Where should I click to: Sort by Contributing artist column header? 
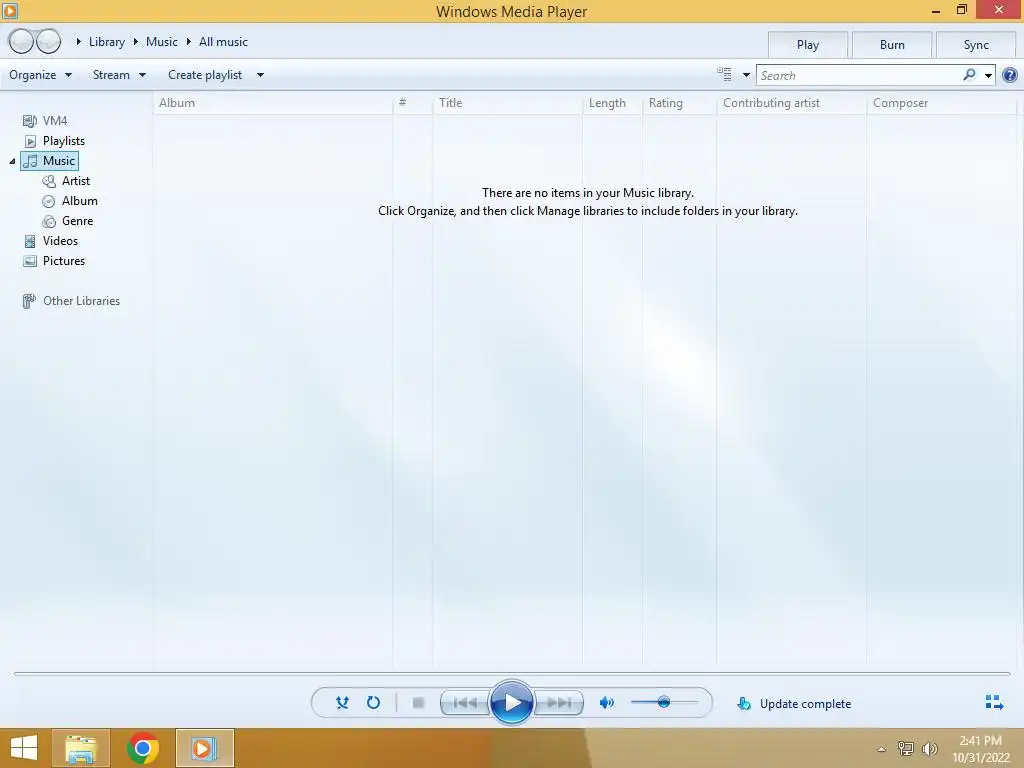pos(792,103)
